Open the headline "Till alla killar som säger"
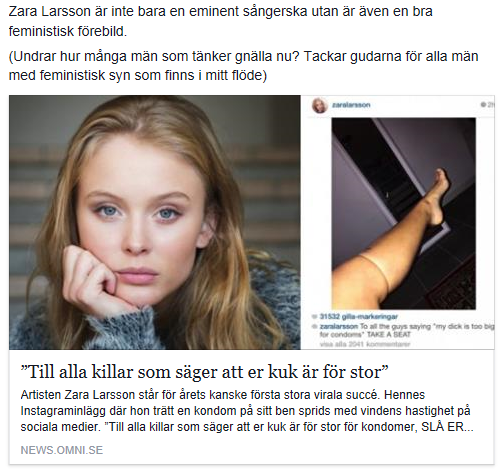Image resolution: width=503 pixels, height=472 pixels. coord(204,372)
